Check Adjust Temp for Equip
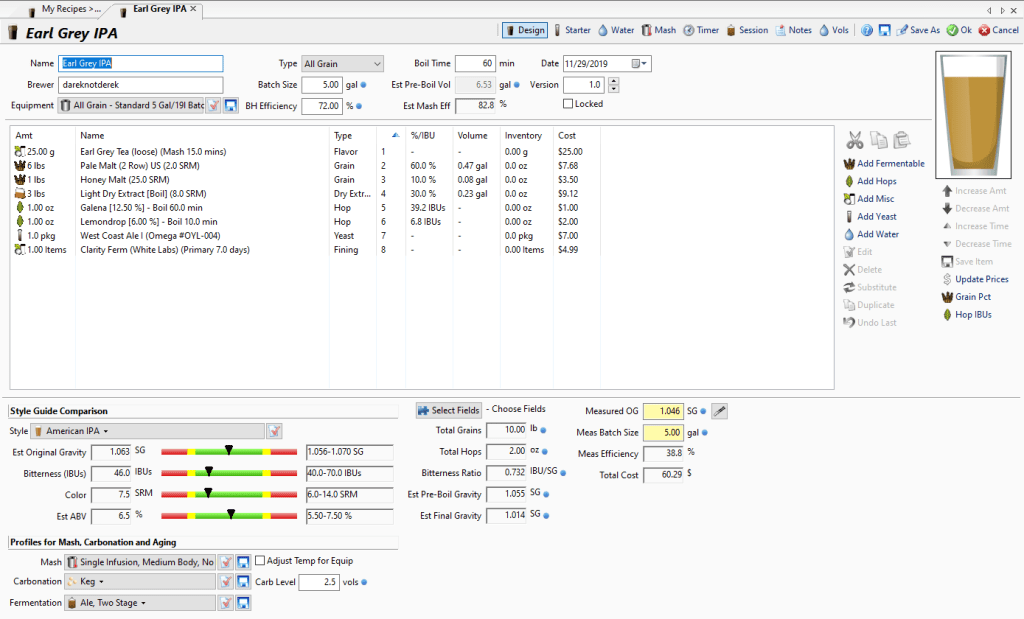Viewport: 1024px width, 619px height. point(260,561)
